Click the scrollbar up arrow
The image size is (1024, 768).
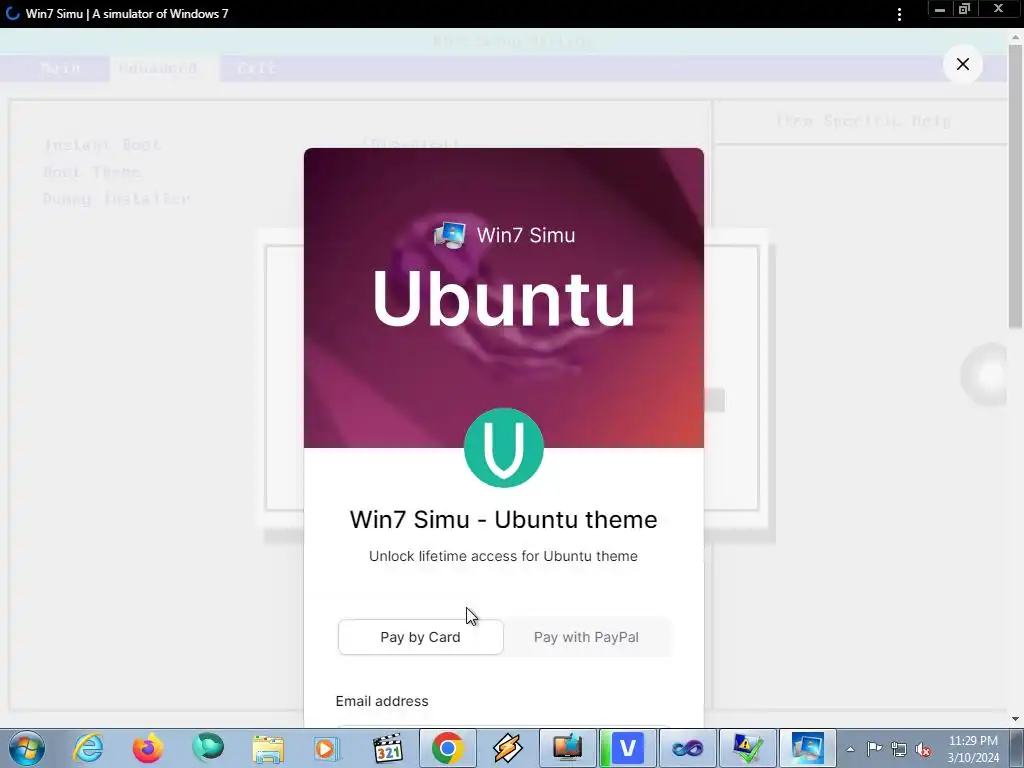click(1016, 36)
